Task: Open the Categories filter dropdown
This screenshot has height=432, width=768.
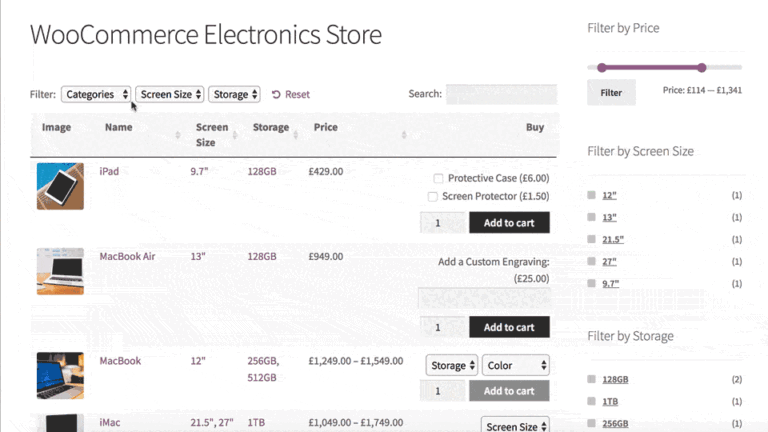Action: (x=96, y=94)
